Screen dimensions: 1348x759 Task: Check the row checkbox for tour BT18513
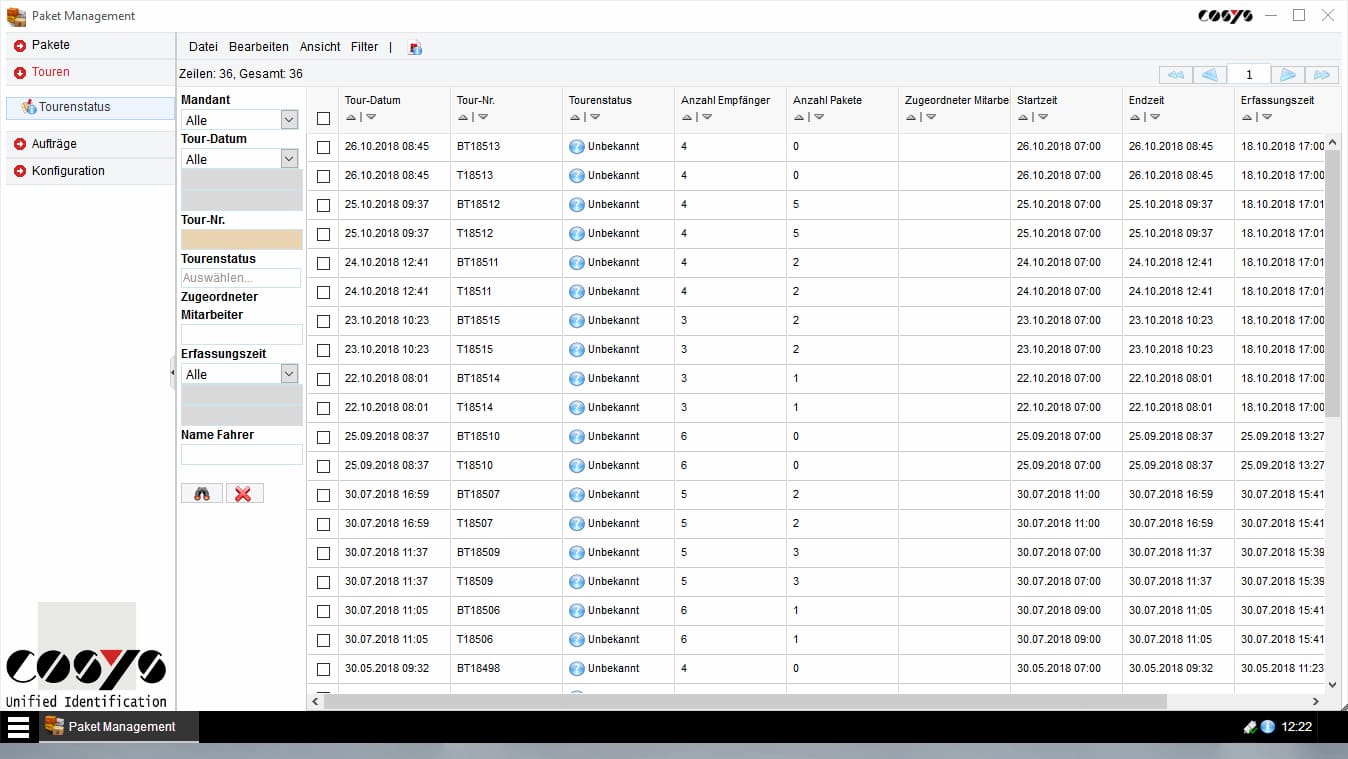(x=323, y=146)
